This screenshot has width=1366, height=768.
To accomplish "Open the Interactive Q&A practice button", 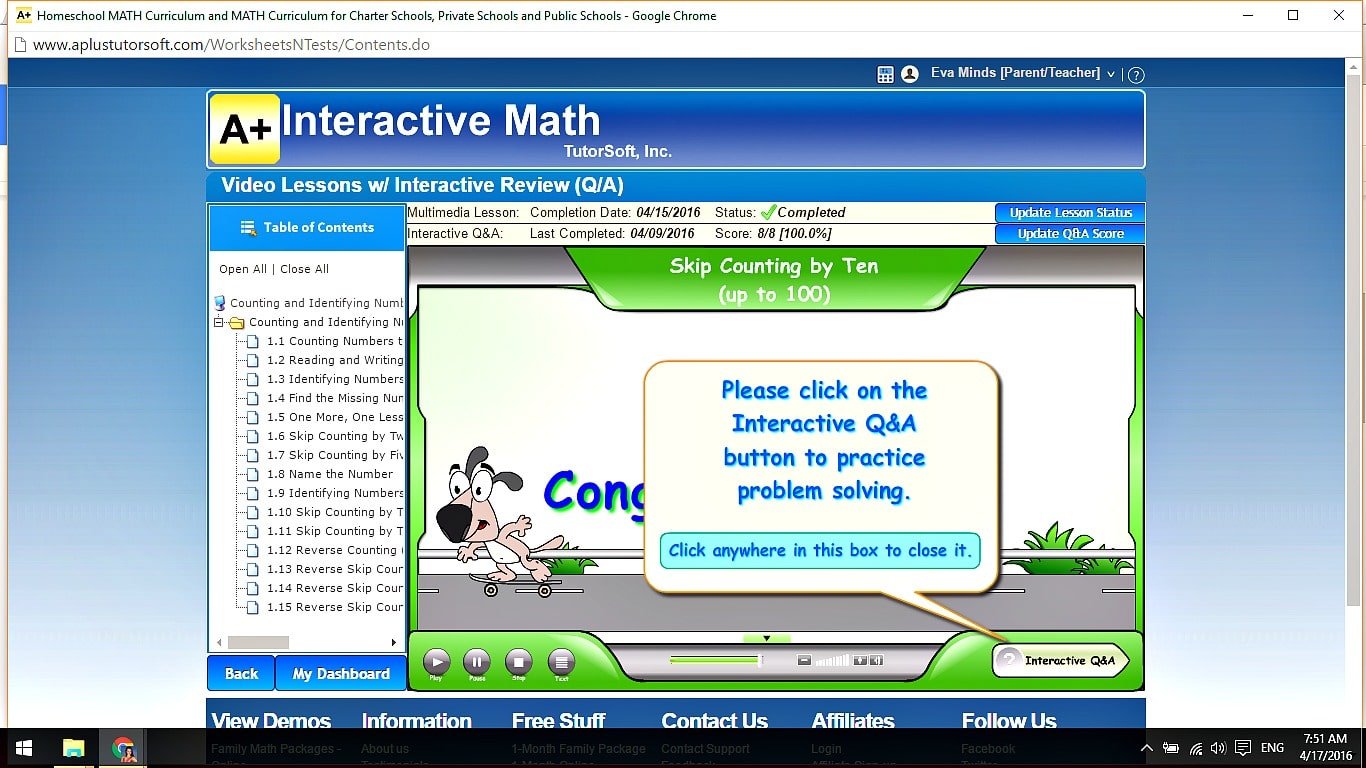I will [x=1060, y=660].
